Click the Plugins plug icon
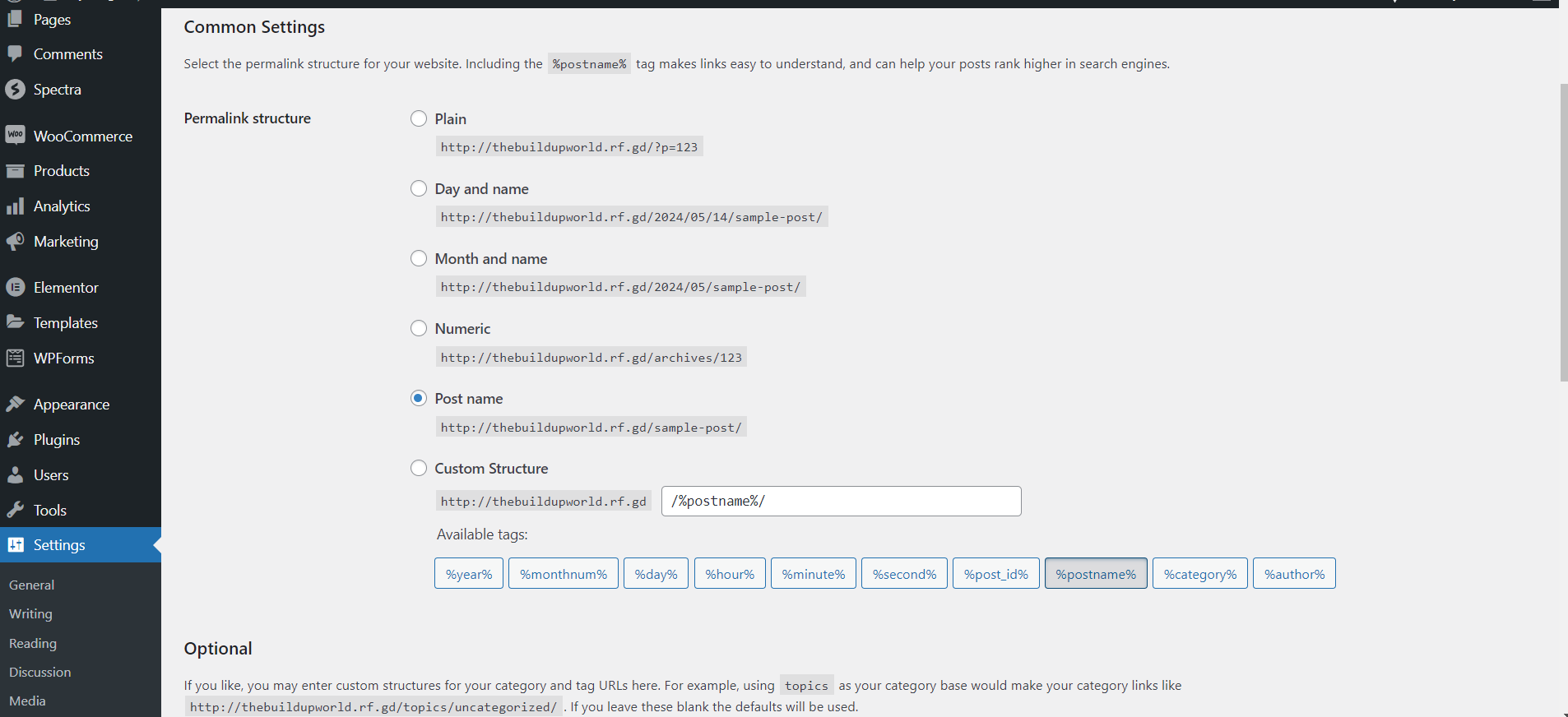1568x717 pixels. 15,440
